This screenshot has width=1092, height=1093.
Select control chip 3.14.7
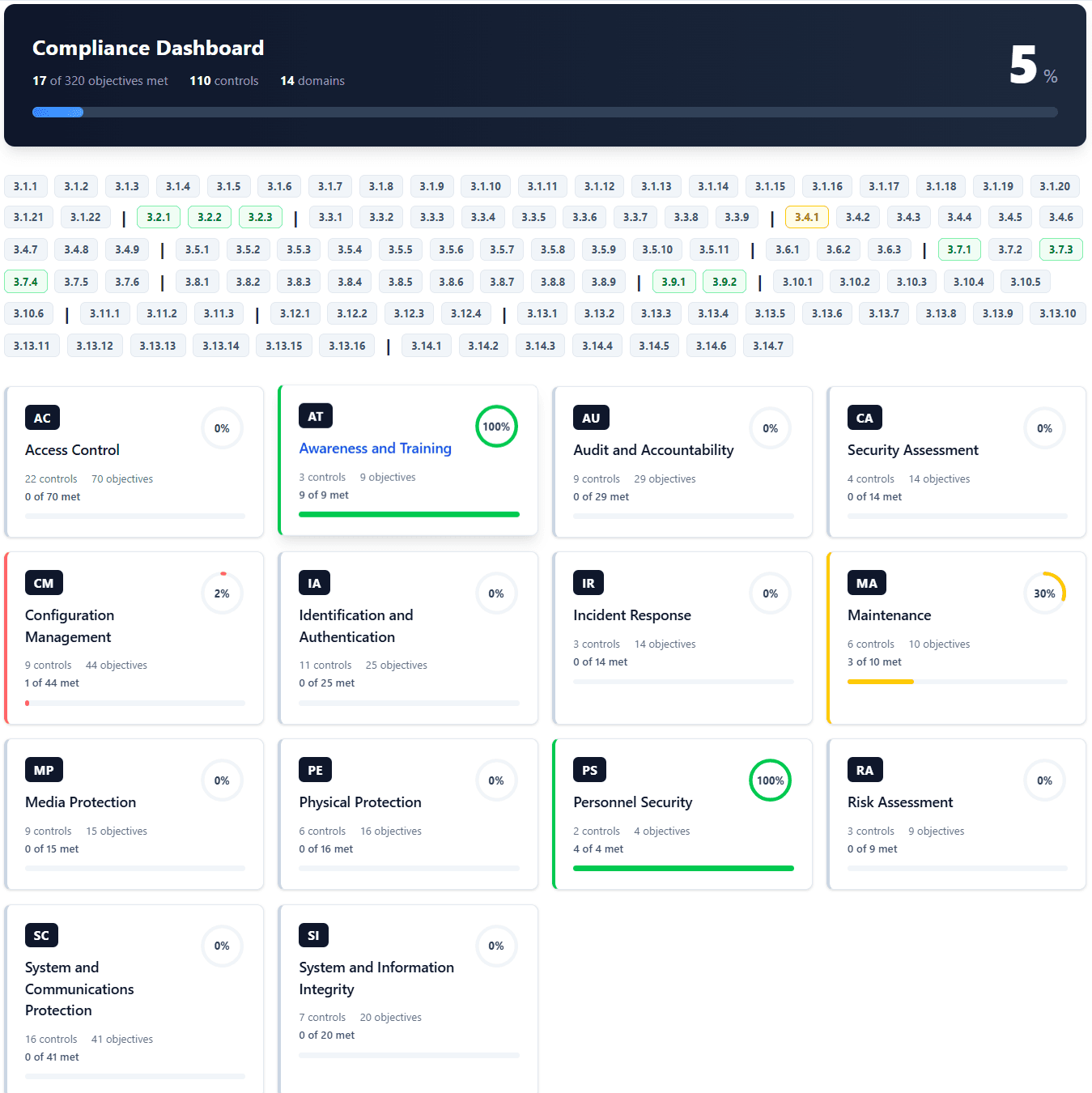pyautogui.click(x=767, y=345)
